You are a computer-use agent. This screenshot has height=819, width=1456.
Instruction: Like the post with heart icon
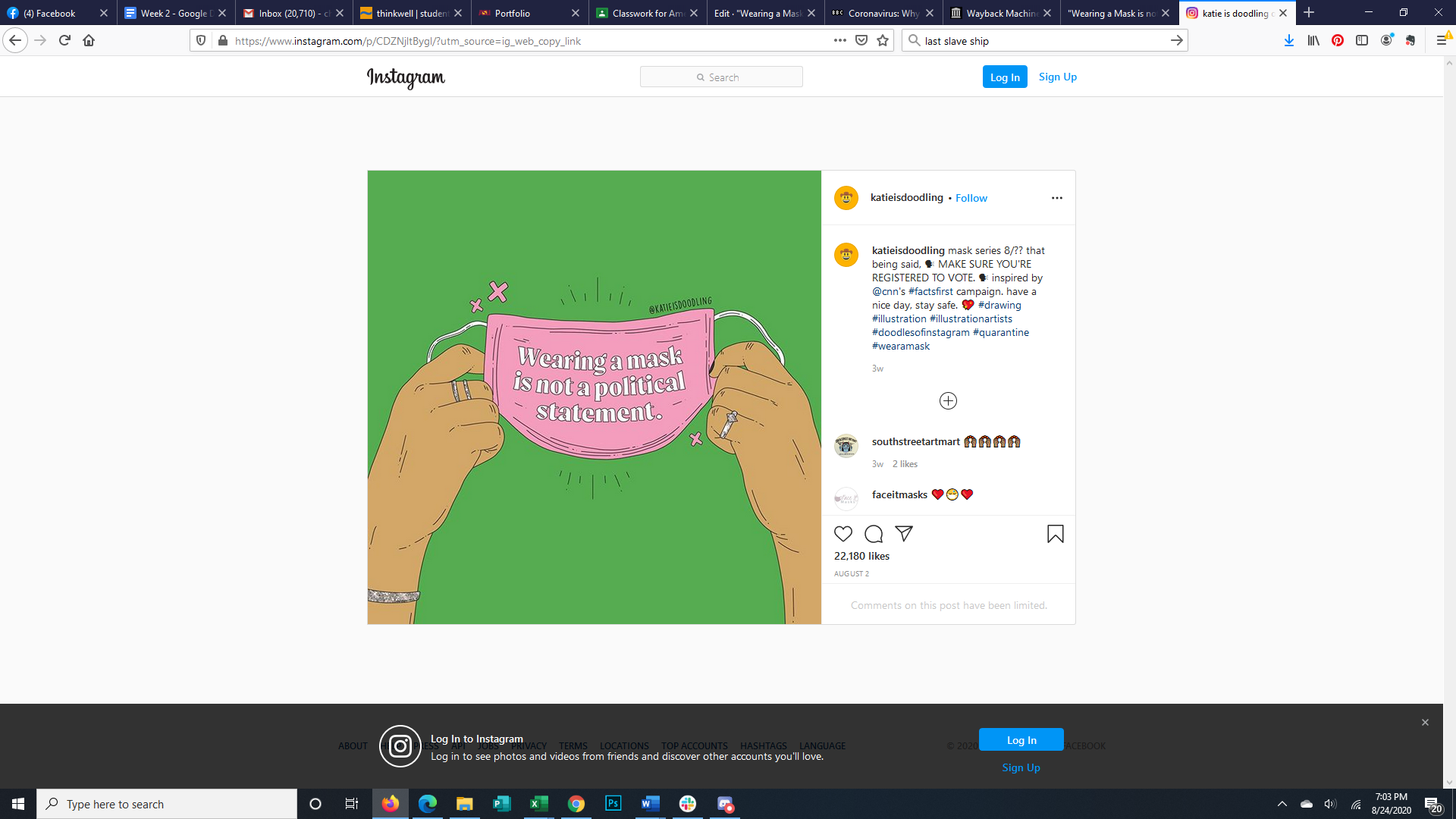tap(843, 534)
